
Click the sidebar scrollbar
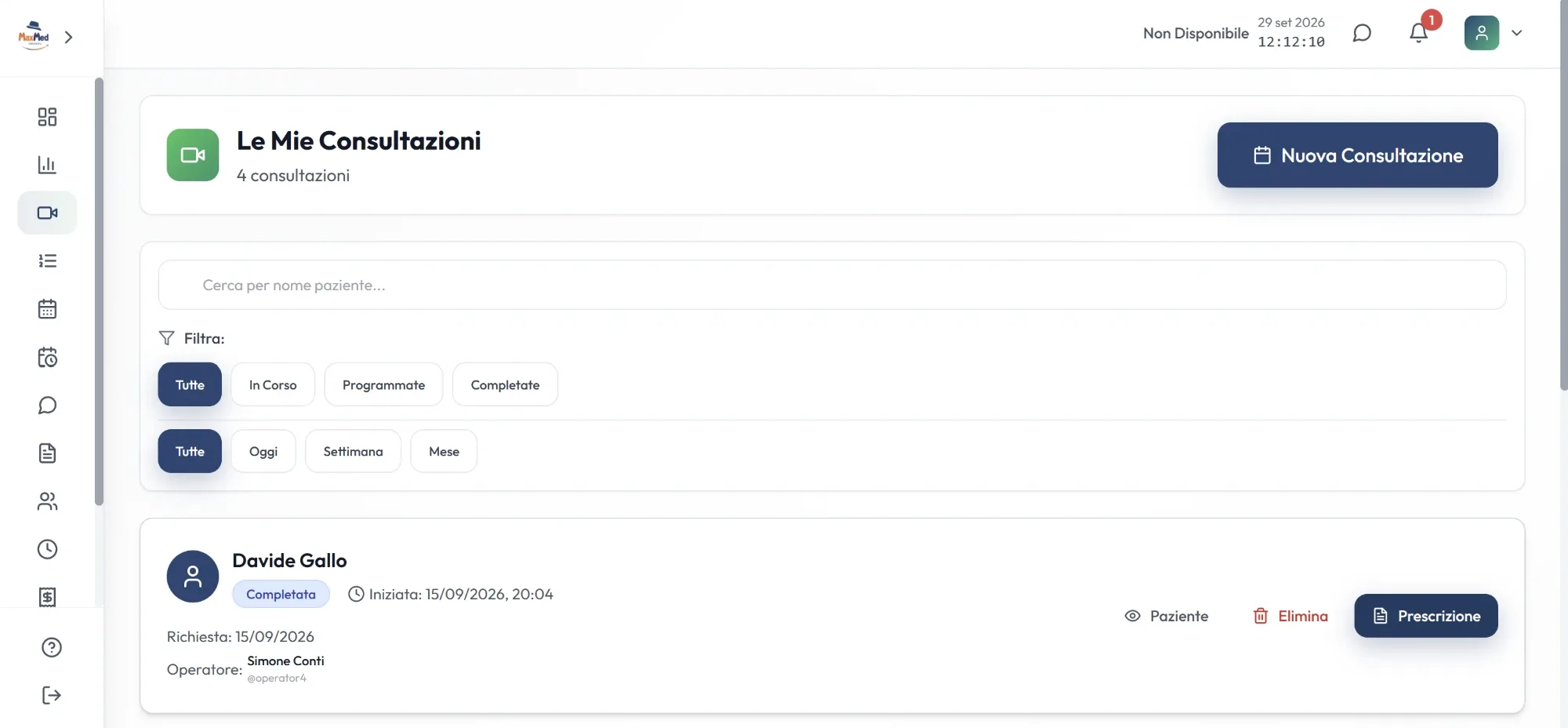point(99,291)
